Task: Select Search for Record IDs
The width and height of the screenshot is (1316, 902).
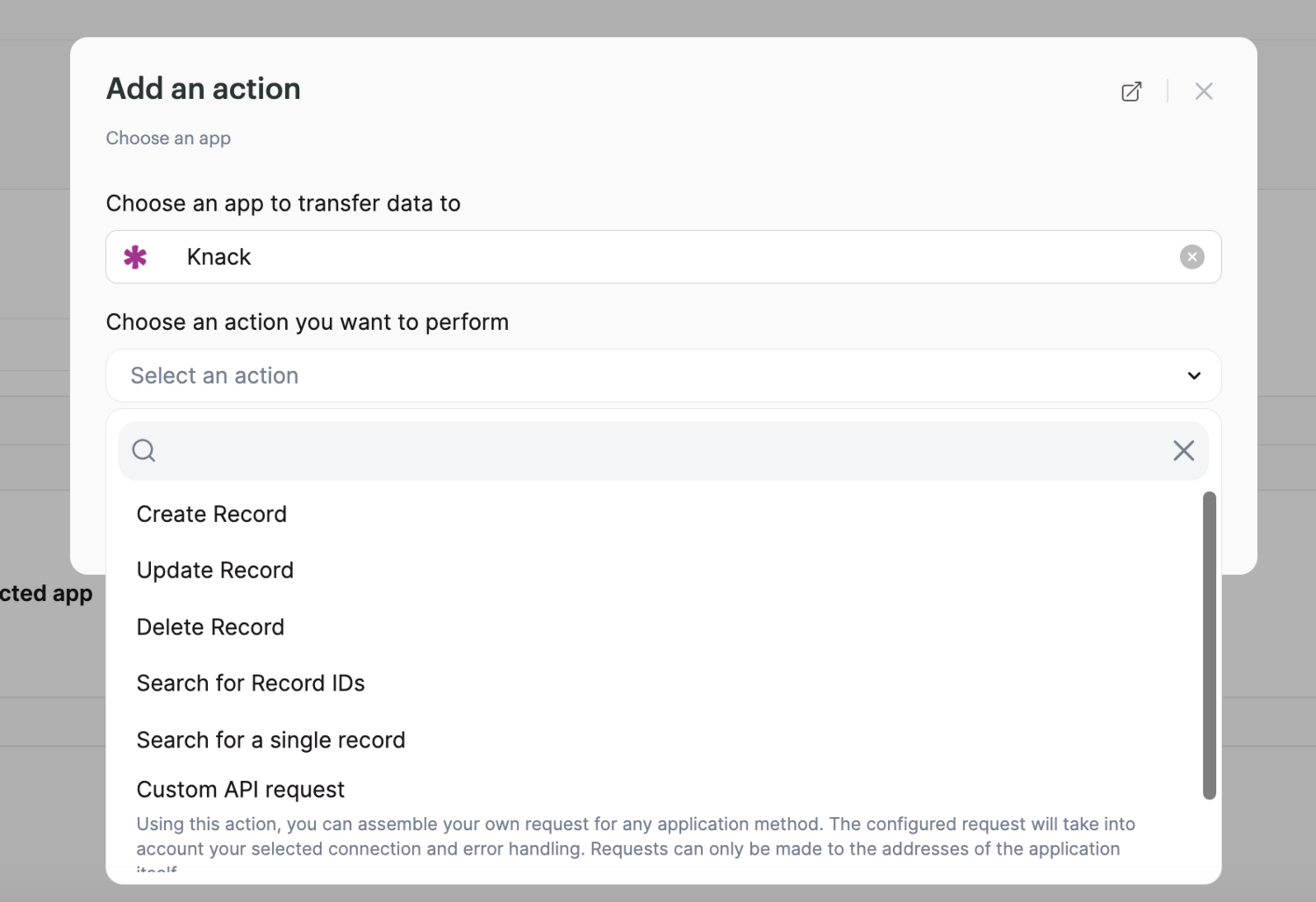Action: click(x=250, y=684)
